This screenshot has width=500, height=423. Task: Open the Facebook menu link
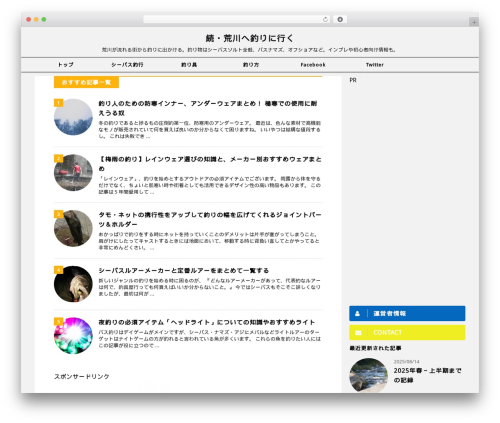tap(313, 65)
